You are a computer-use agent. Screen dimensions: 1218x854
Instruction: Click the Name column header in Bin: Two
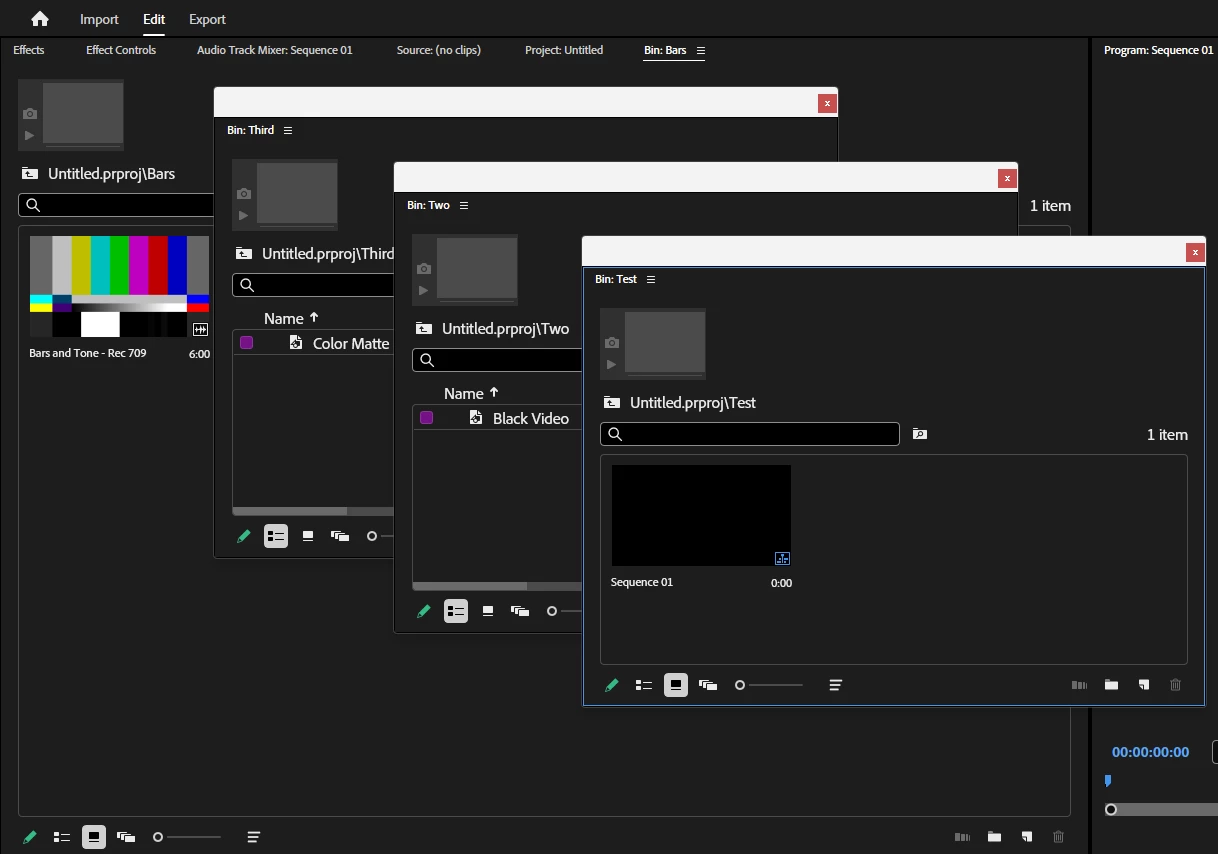point(464,393)
